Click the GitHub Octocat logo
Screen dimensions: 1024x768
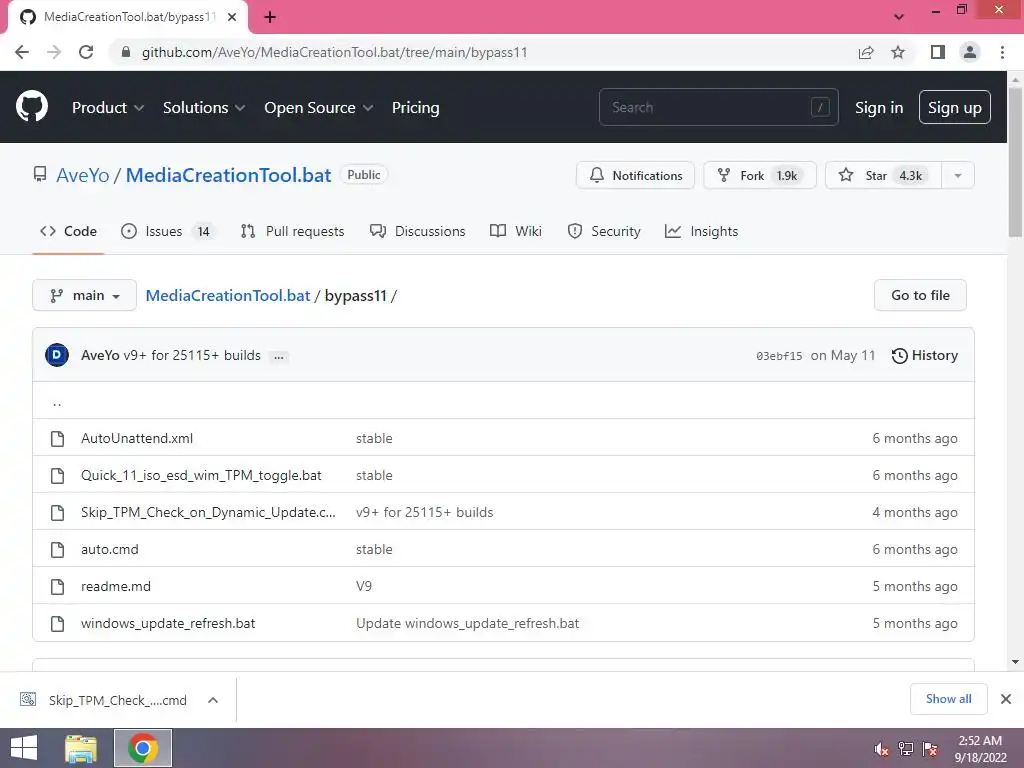(32, 106)
